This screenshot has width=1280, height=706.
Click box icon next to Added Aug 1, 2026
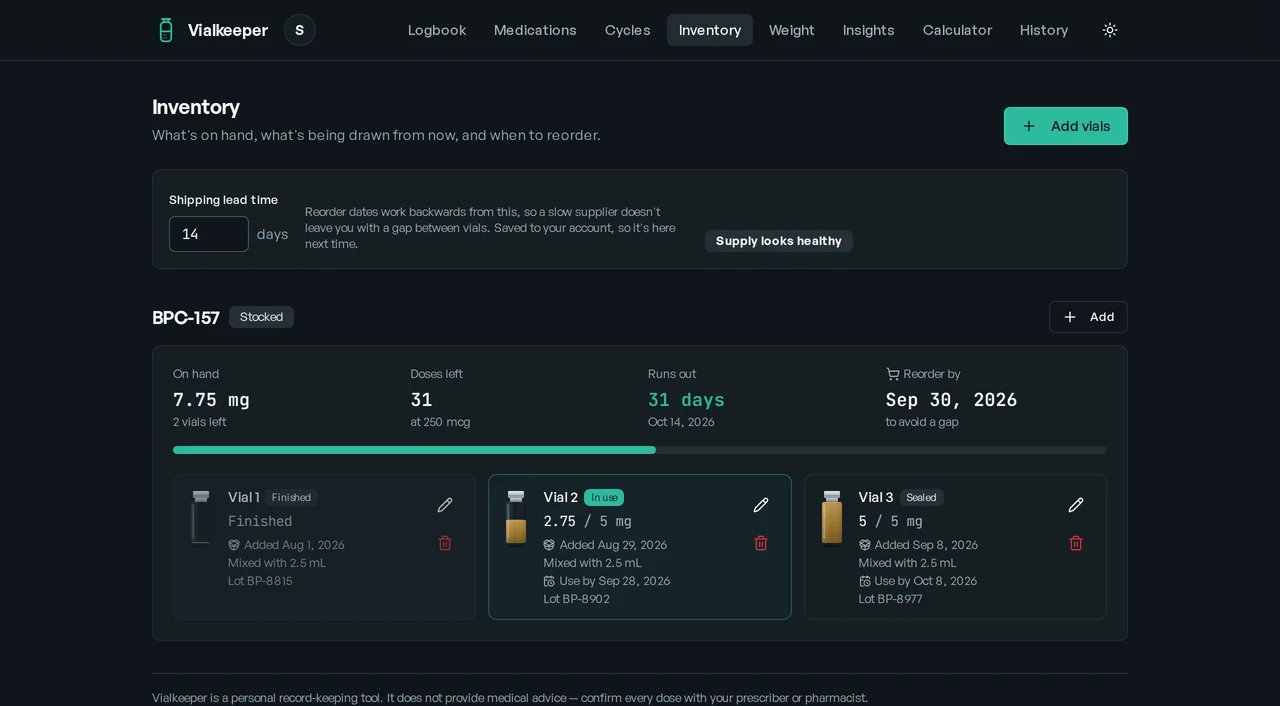click(x=234, y=545)
